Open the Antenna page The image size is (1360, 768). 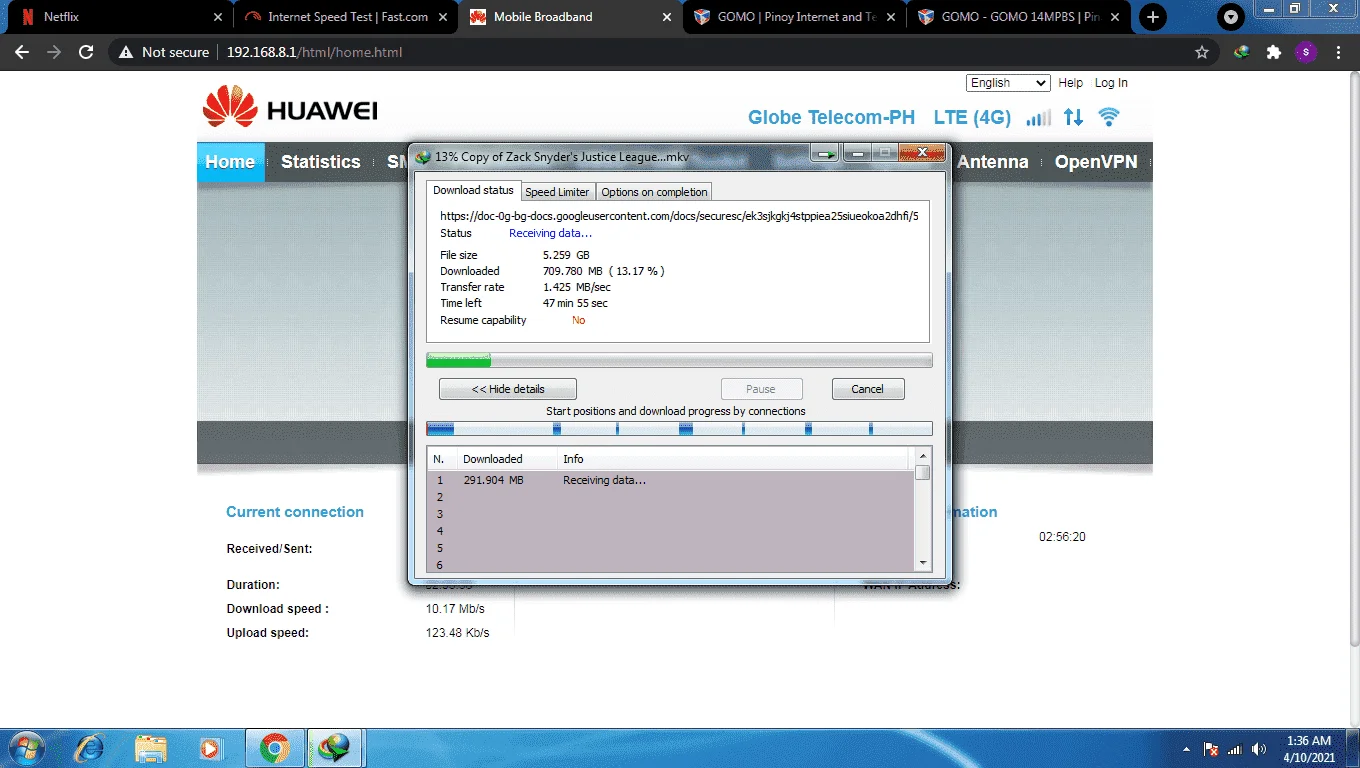(x=993, y=162)
